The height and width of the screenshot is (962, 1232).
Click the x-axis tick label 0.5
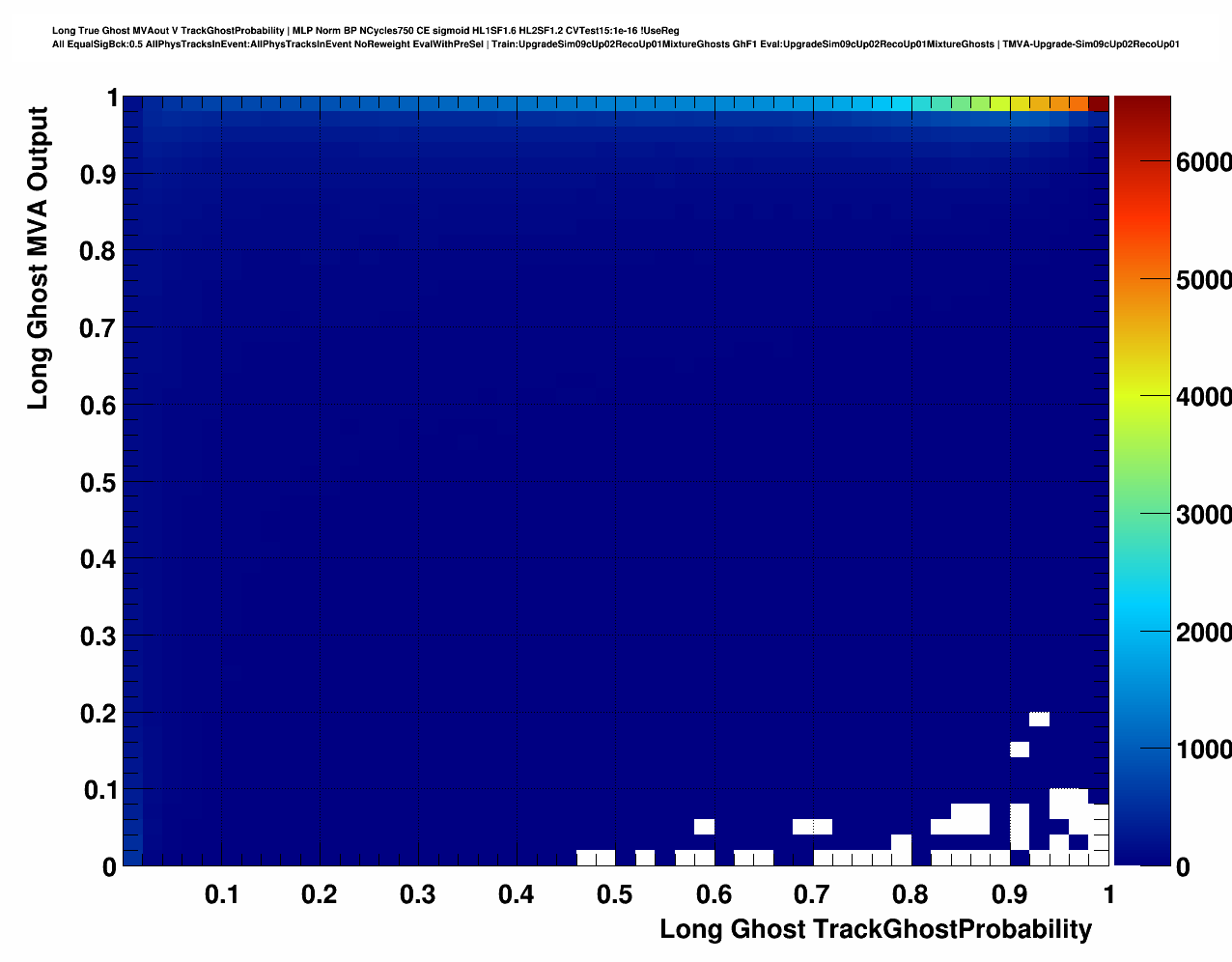(615, 894)
